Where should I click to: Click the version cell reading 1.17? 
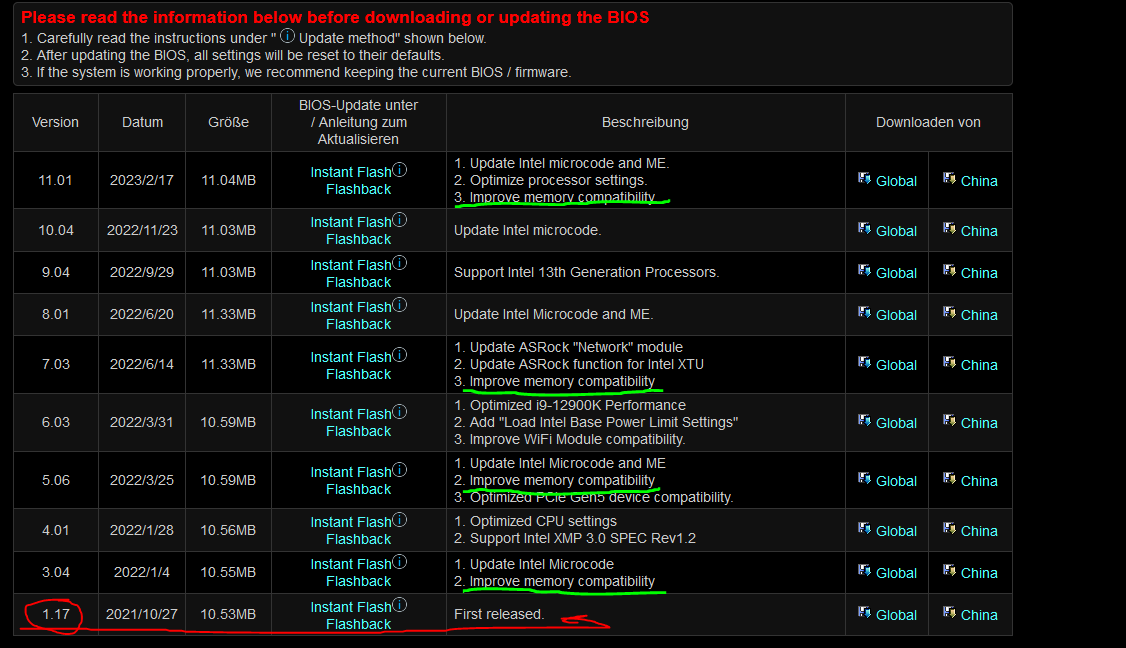(56, 614)
